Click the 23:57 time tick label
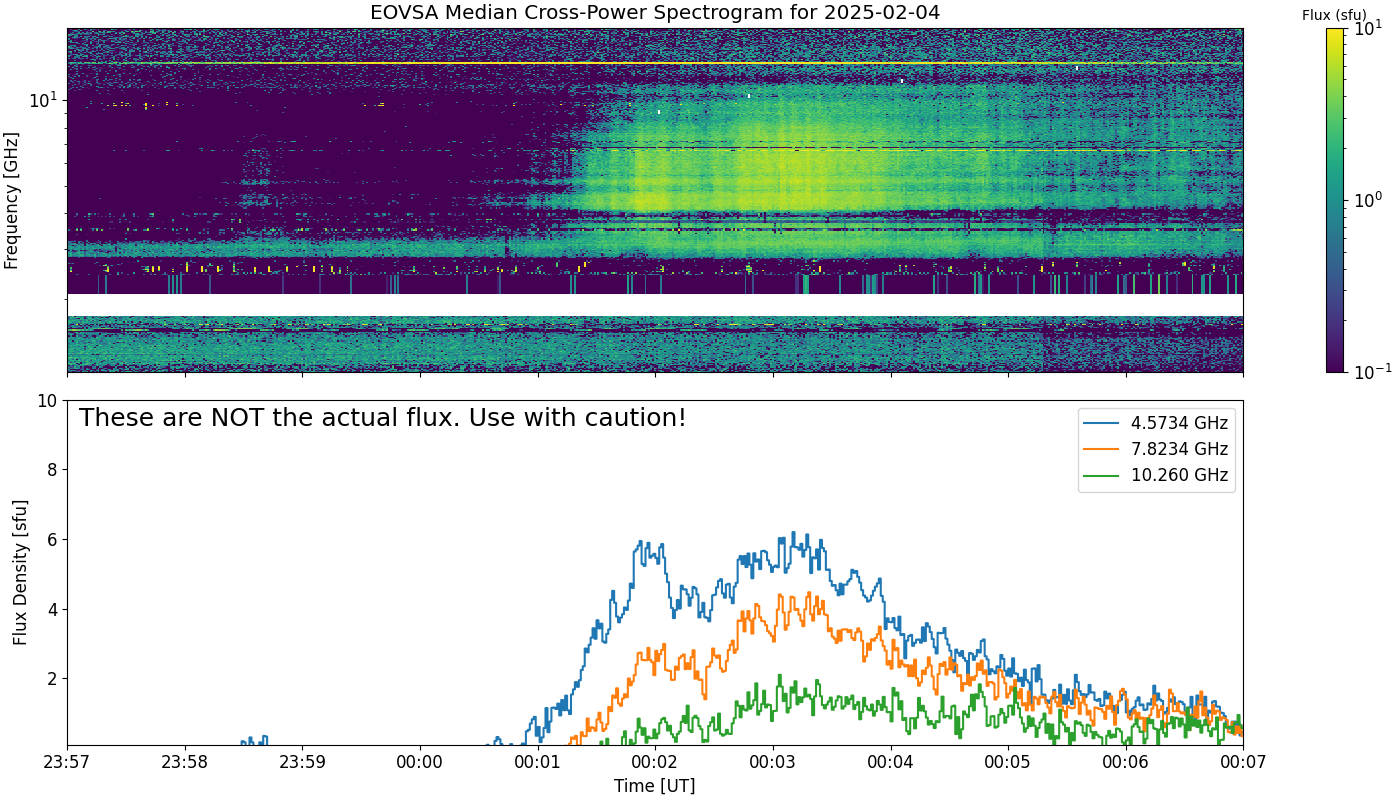The width and height of the screenshot is (1400, 800). pyautogui.click(x=68, y=764)
